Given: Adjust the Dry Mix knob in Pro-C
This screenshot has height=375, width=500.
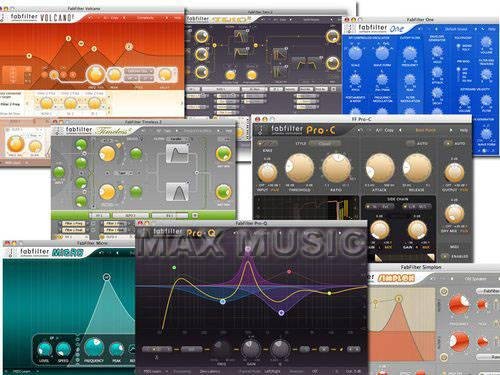Looking at the screenshot, I should [454, 214].
